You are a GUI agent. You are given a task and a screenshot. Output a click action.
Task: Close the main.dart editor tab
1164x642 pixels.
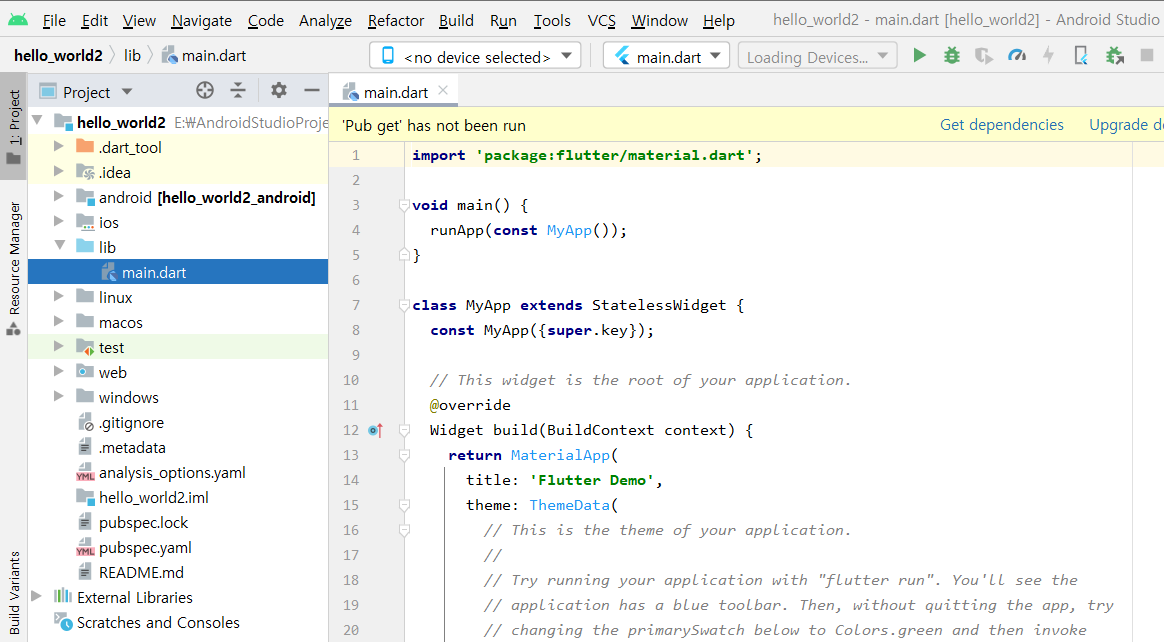click(443, 91)
